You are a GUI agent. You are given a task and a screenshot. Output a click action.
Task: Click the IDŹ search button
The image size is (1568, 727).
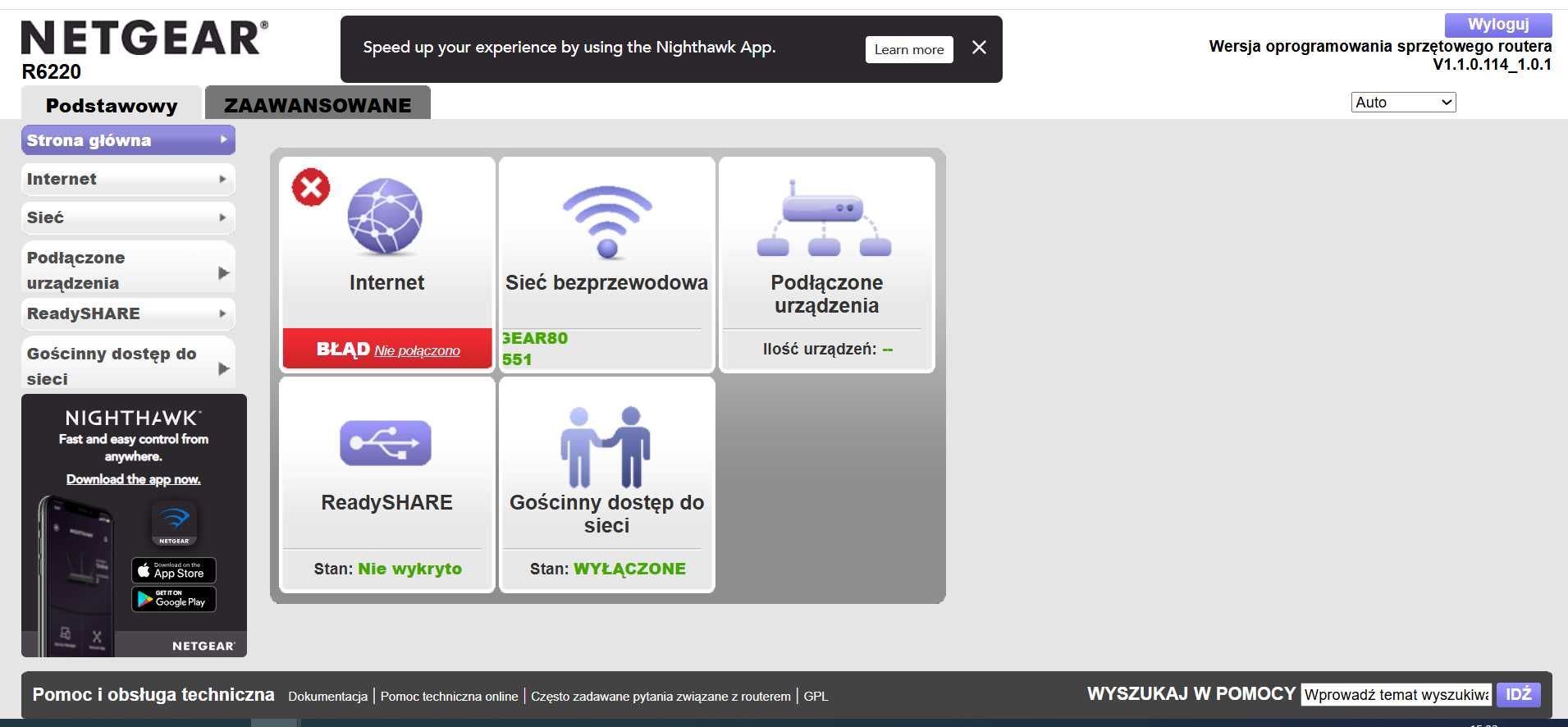click(x=1519, y=694)
